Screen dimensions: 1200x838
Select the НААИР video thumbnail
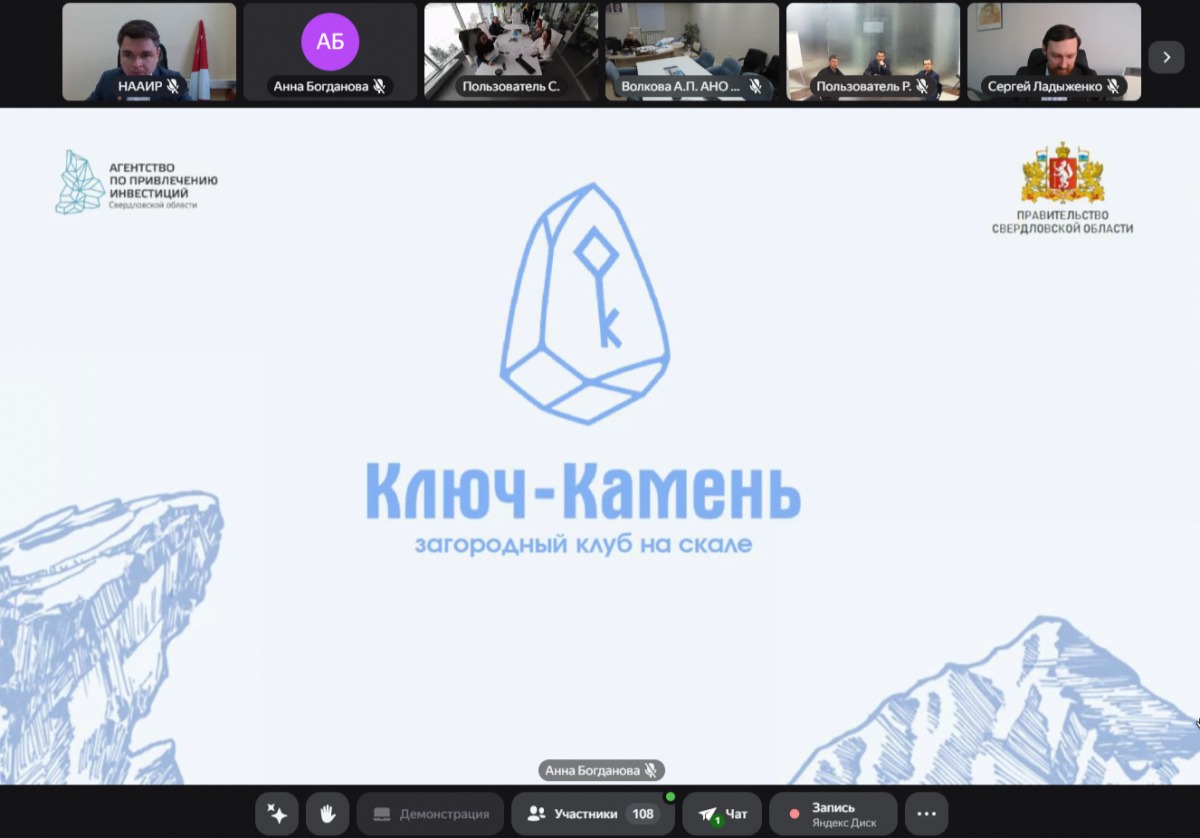149,45
